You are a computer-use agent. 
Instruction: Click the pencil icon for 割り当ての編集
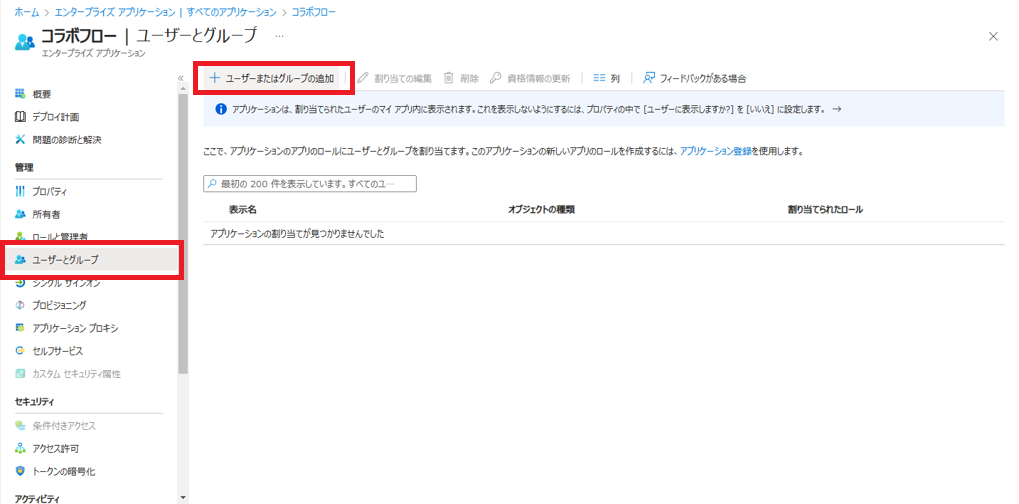pos(363,78)
